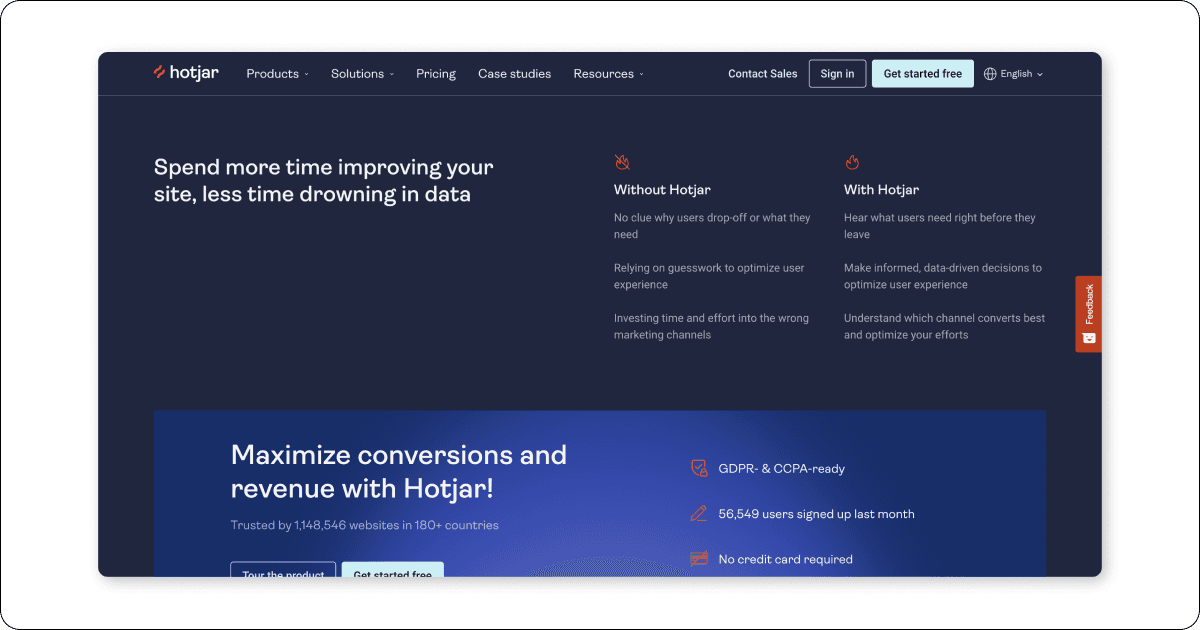The image size is (1200, 630).
Task: Click 'Investing time and effort into the wrong' text
Action: [711, 326]
